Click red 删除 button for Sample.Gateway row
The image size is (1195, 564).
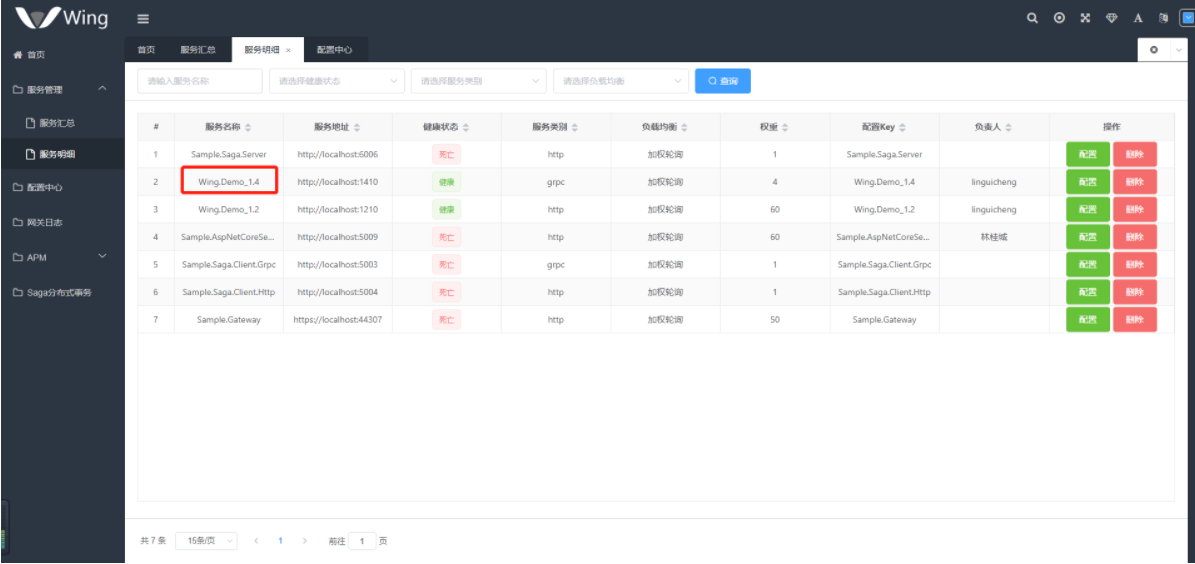[1134, 320]
